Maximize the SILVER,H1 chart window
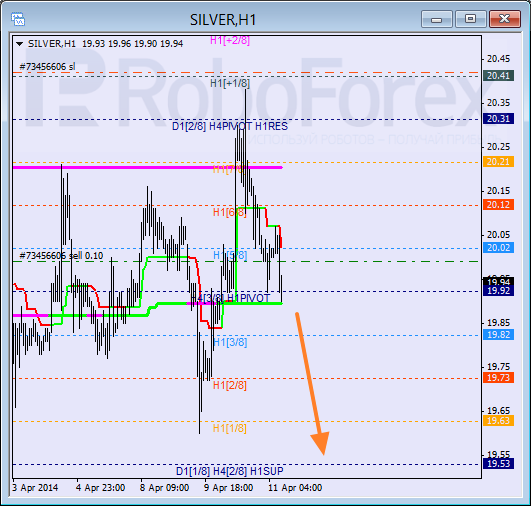The width and height of the screenshot is (531, 506). (470, 19)
